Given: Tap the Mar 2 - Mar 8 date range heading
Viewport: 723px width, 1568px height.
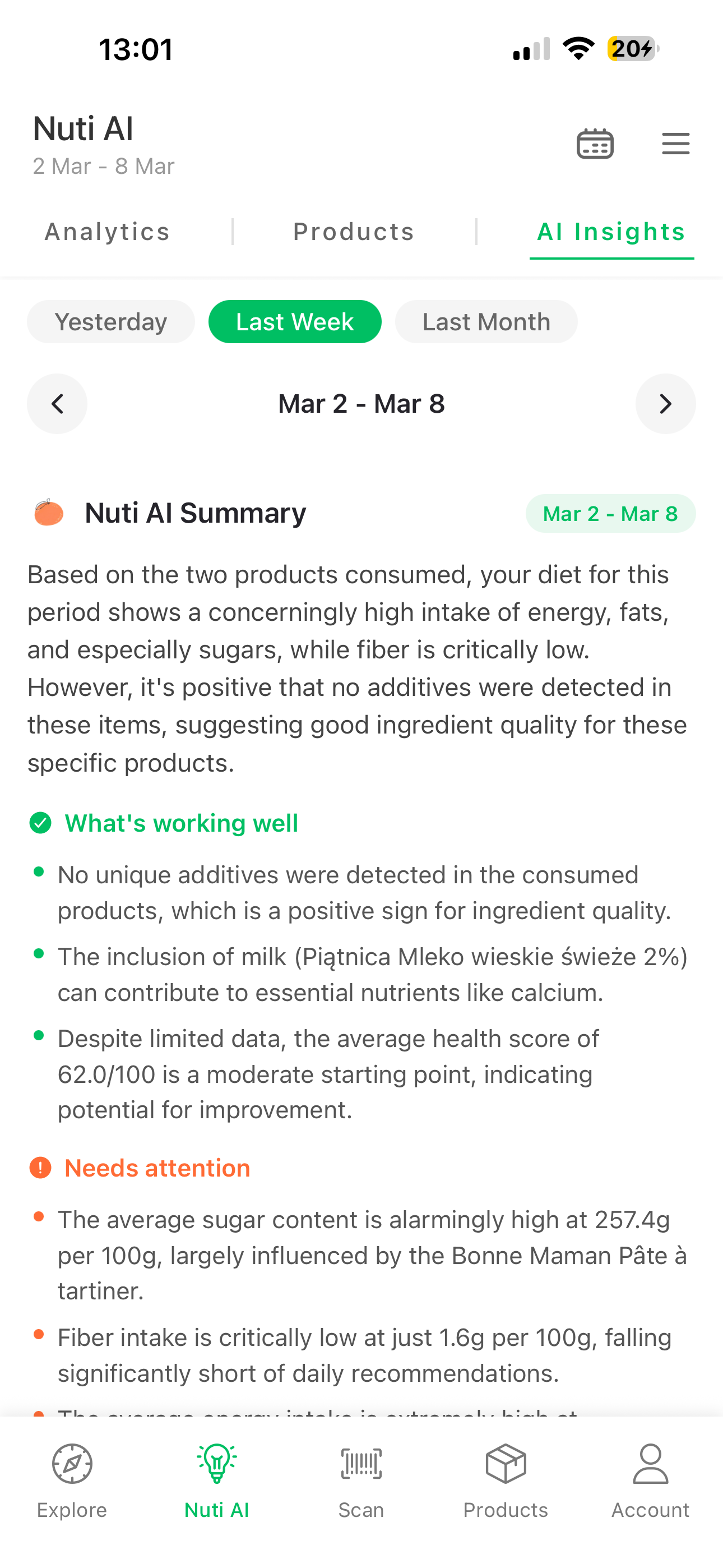Looking at the screenshot, I should point(361,404).
